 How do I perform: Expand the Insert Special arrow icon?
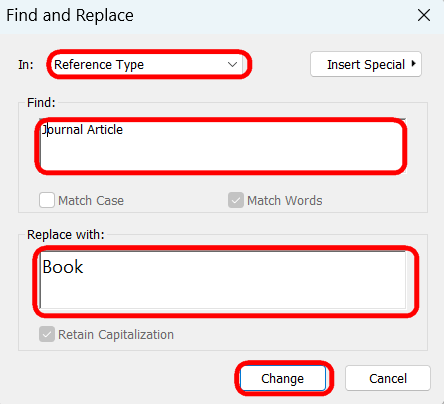[414, 64]
